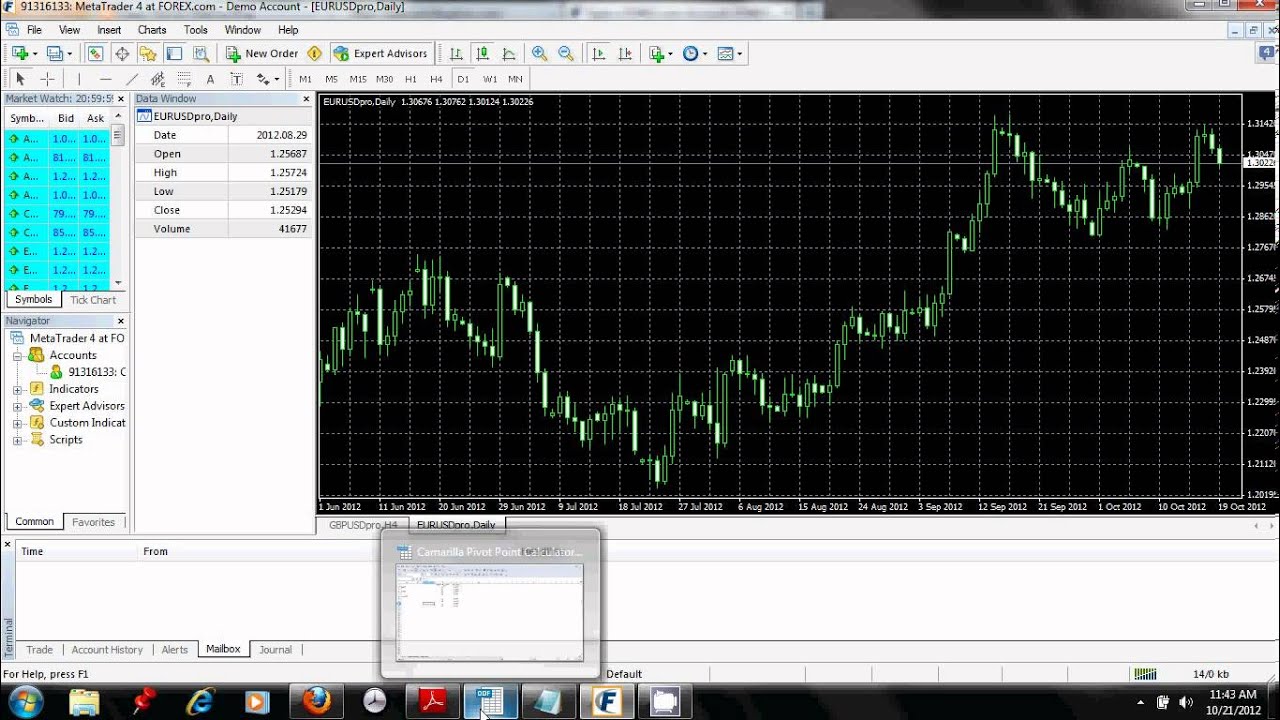Viewport: 1280px width, 720px height.
Task: Open the Account History tab
Action: click(x=107, y=649)
